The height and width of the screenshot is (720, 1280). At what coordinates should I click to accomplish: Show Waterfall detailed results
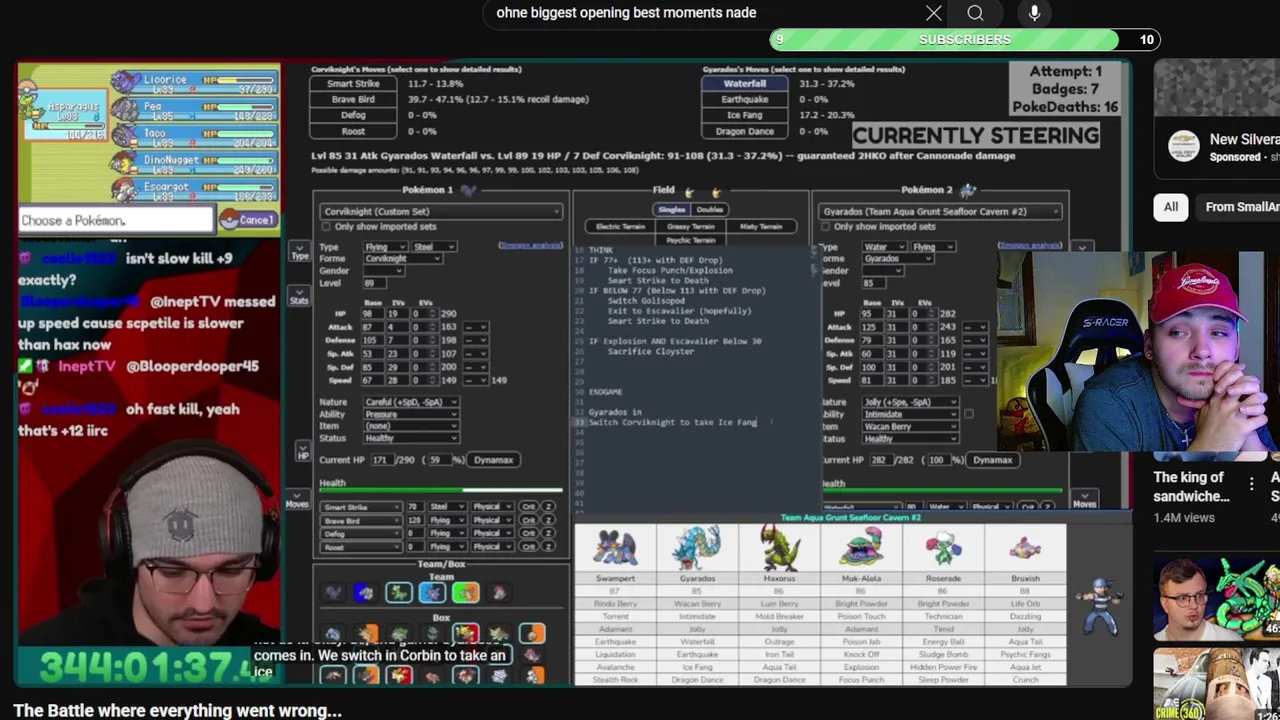click(x=744, y=84)
